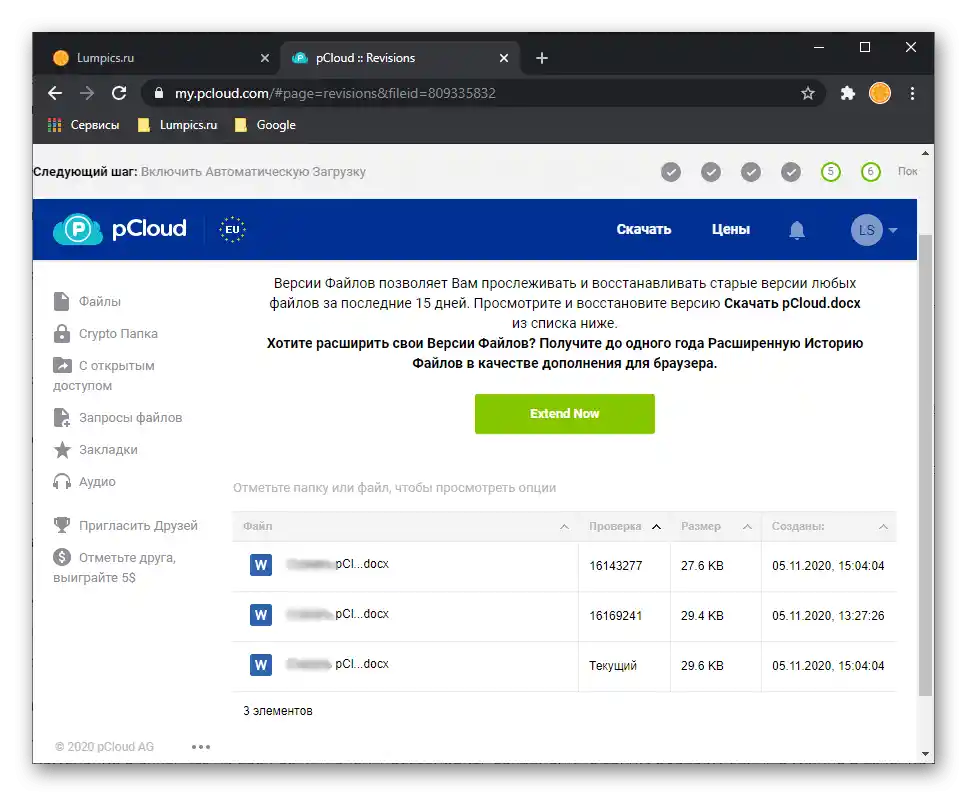
Task: Sort by Создана column arrow
Action: tap(883, 527)
